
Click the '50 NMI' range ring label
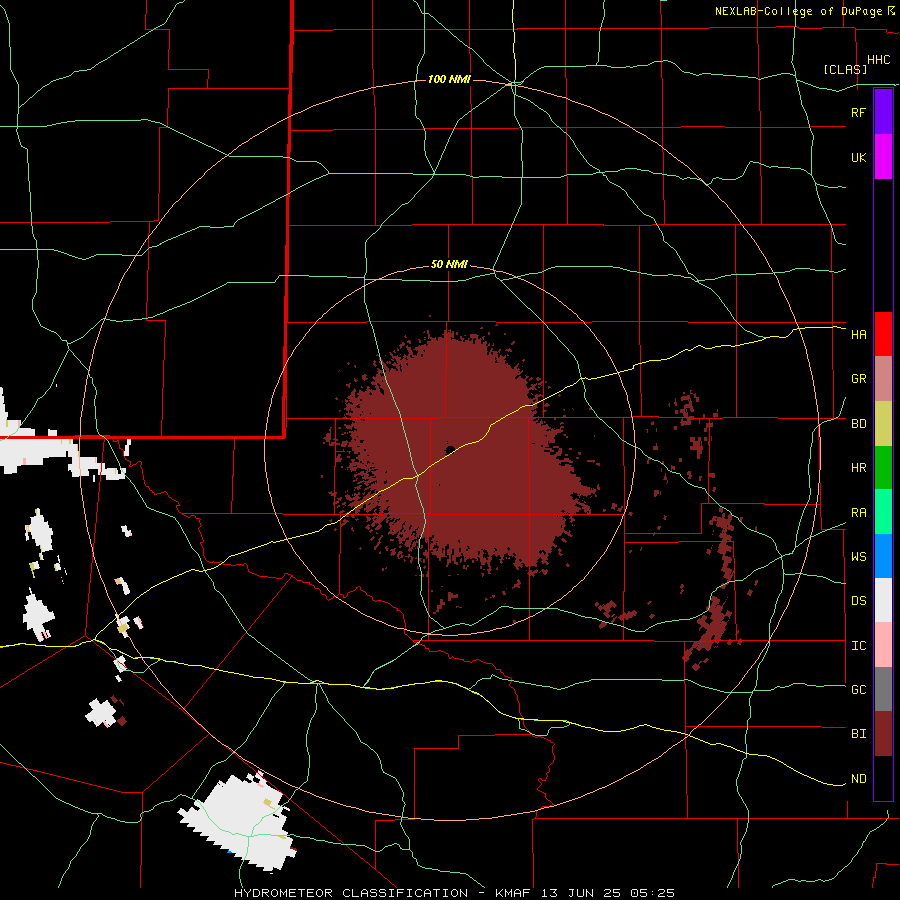click(449, 265)
